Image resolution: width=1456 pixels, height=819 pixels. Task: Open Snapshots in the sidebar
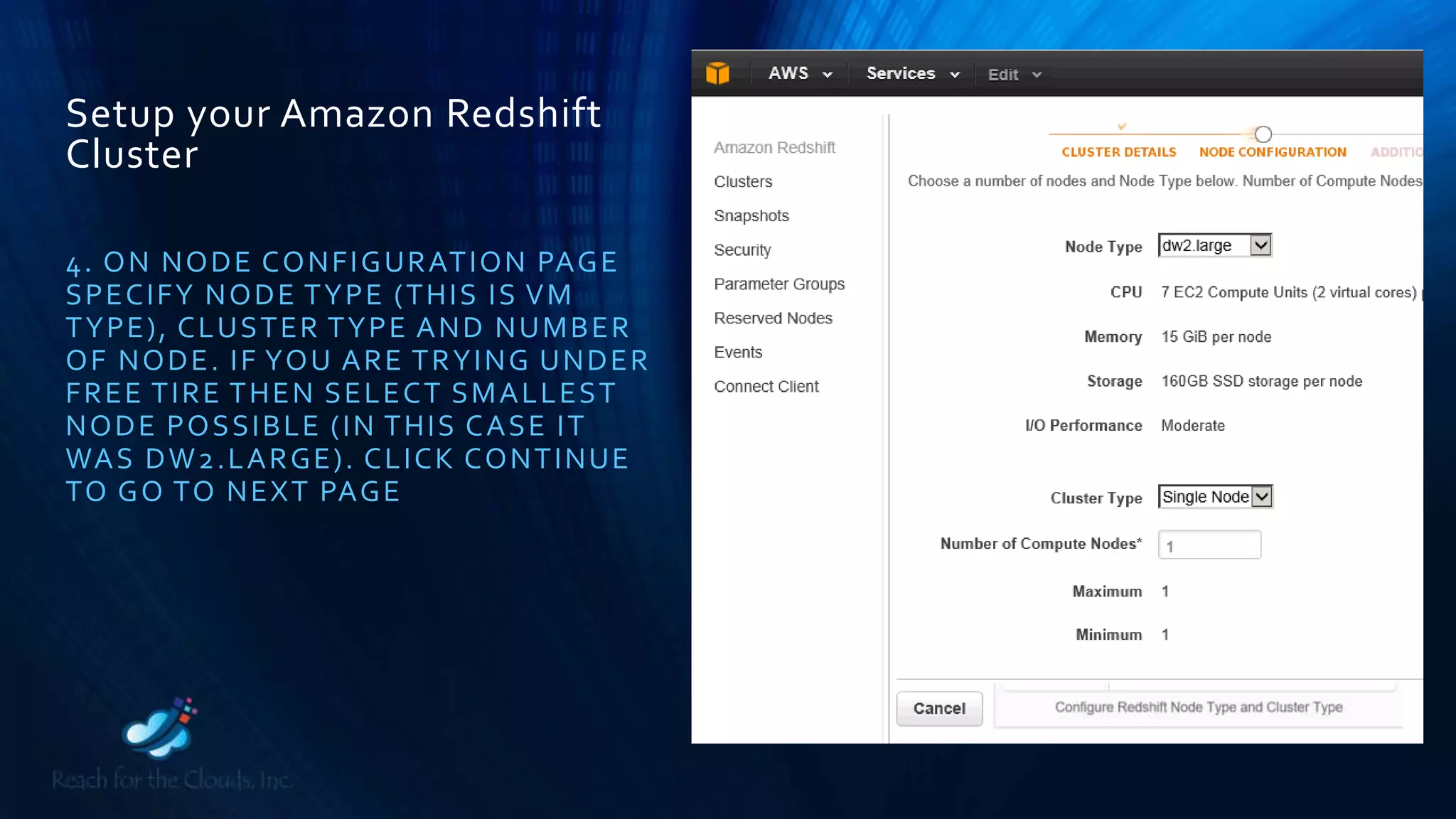[751, 215]
